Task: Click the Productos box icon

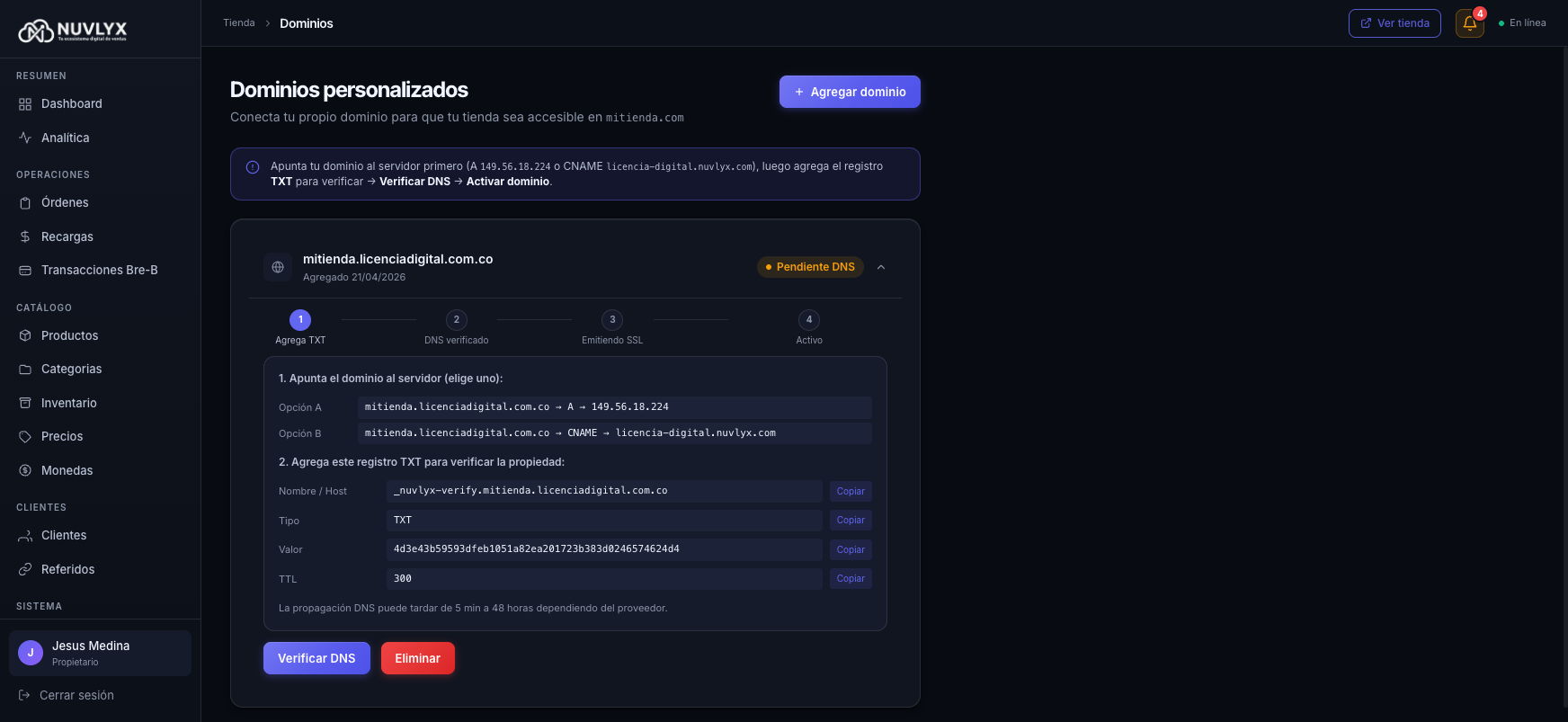Action: click(25, 335)
